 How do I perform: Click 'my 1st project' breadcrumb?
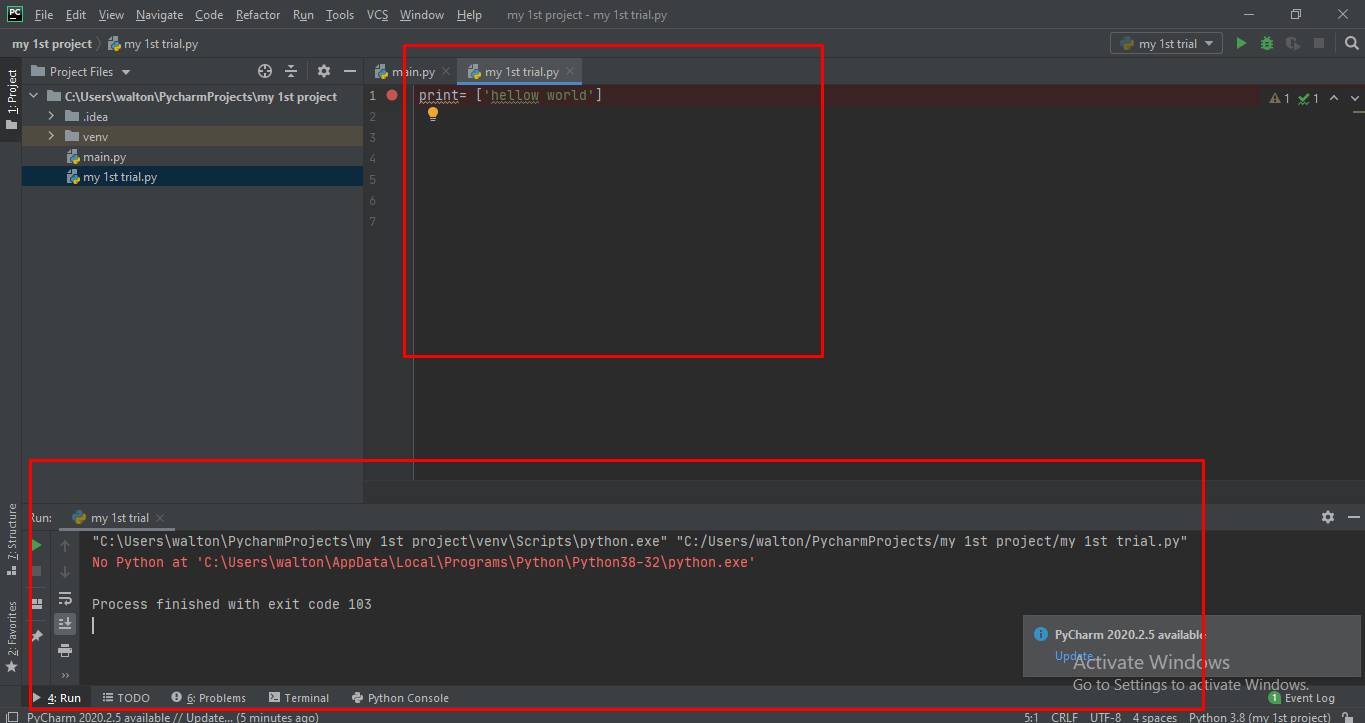[52, 44]
